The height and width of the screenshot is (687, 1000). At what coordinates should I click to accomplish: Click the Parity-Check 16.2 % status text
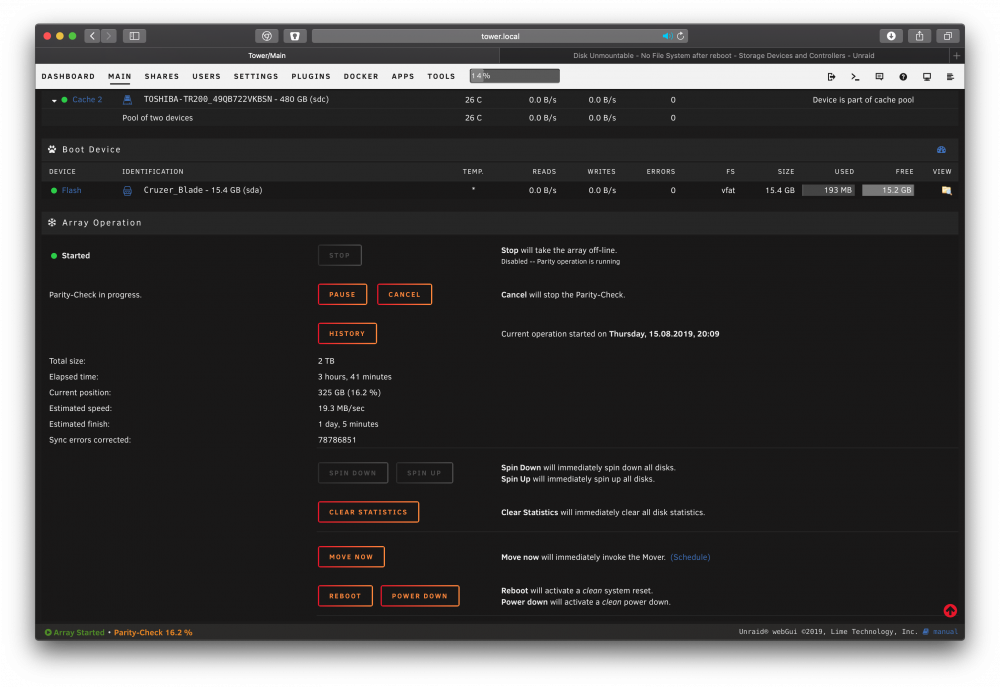tap(153, 632)
